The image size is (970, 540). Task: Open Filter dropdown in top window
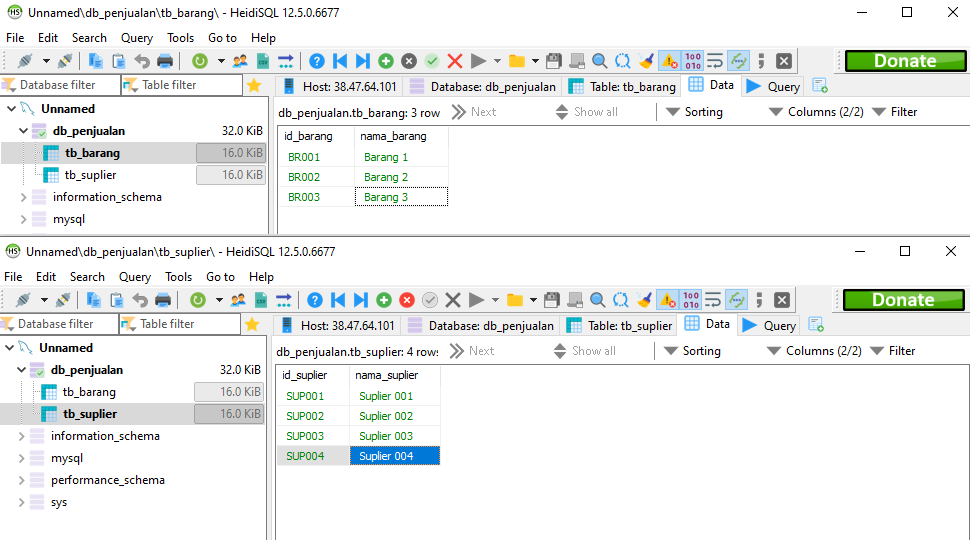point(895,112)
